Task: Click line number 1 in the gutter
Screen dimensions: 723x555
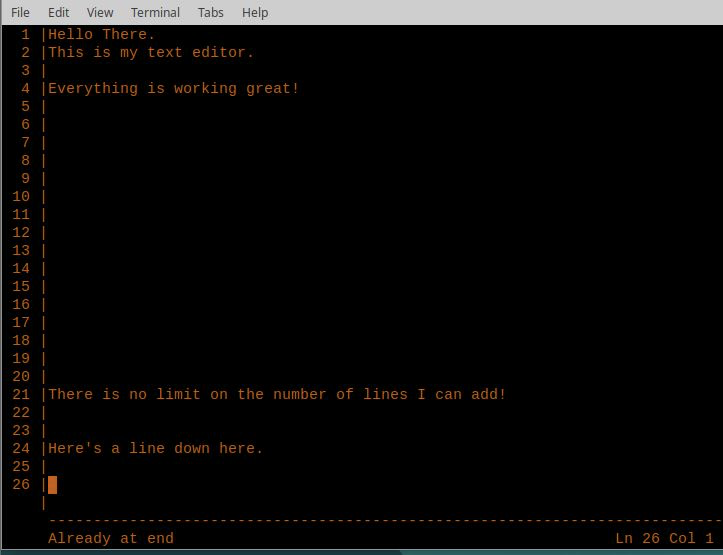Action: [25, 35]
